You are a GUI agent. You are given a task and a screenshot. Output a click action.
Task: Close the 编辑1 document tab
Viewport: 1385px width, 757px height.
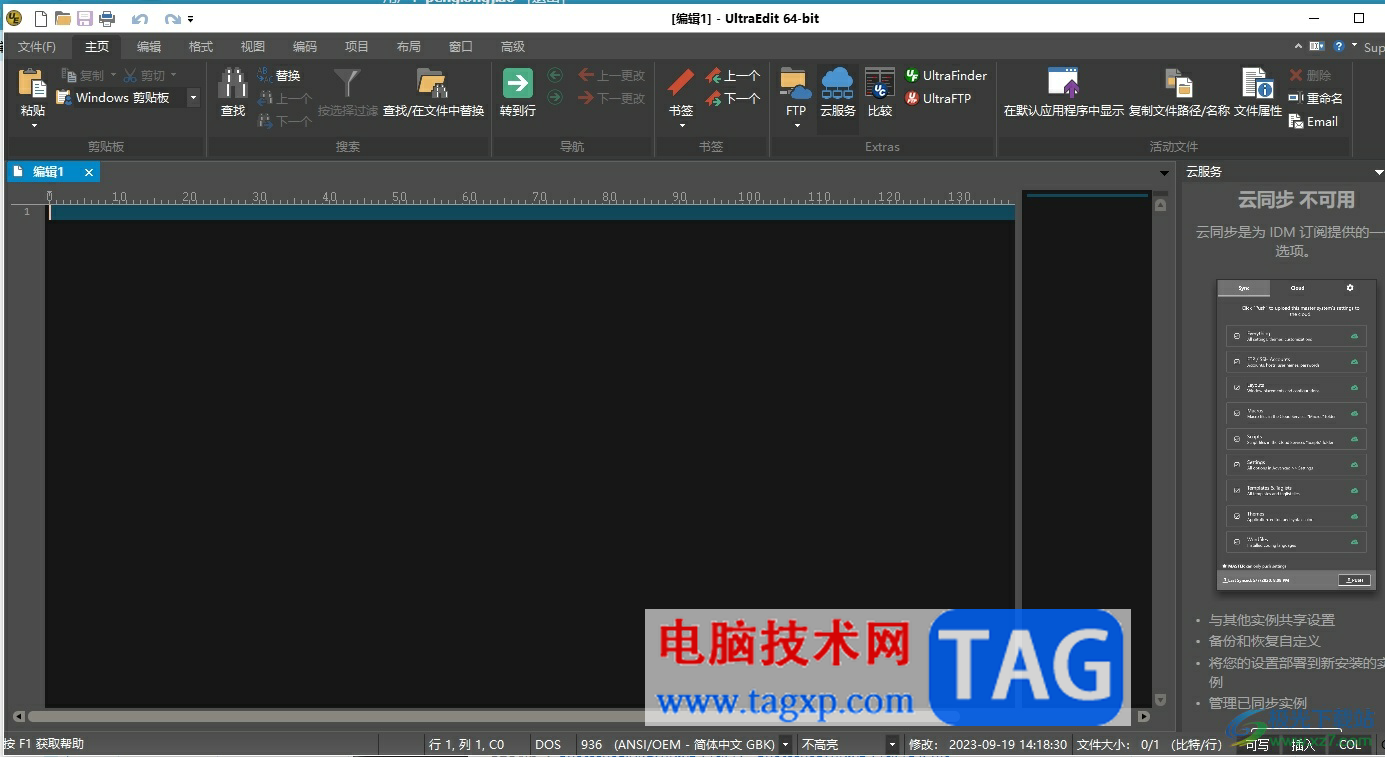(89, 172)
